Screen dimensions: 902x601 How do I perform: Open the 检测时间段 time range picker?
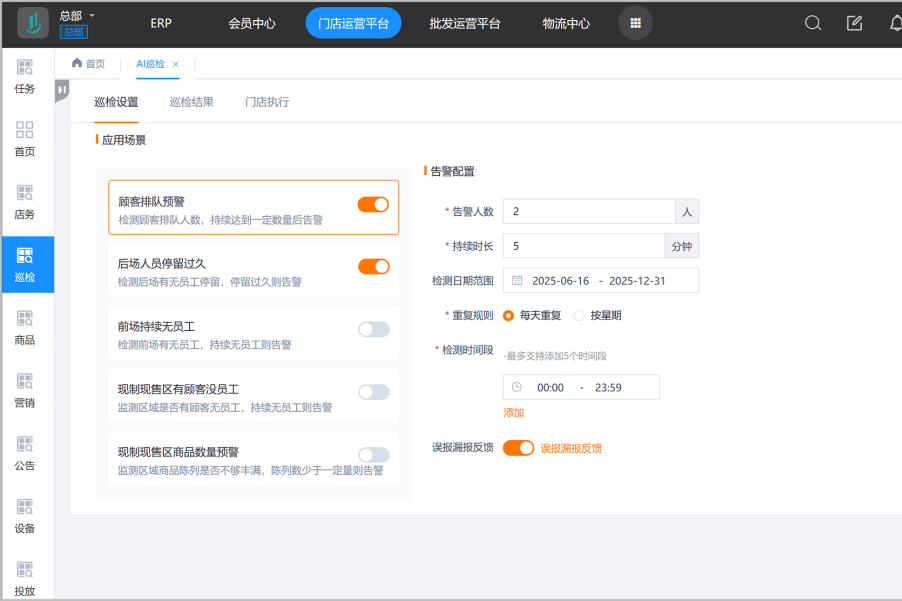[x=581, y=387]
